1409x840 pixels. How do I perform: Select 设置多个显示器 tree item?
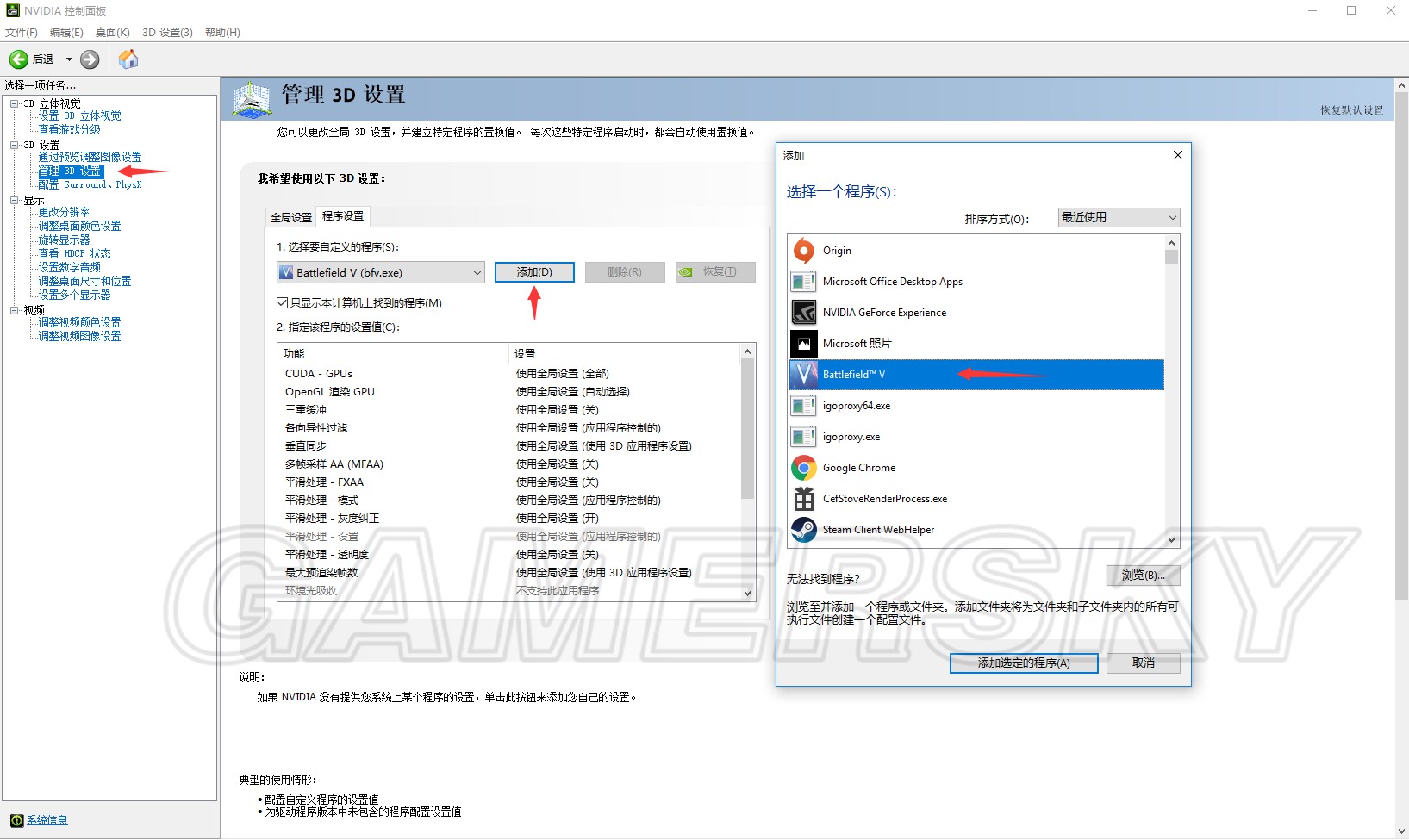(74, 295)
